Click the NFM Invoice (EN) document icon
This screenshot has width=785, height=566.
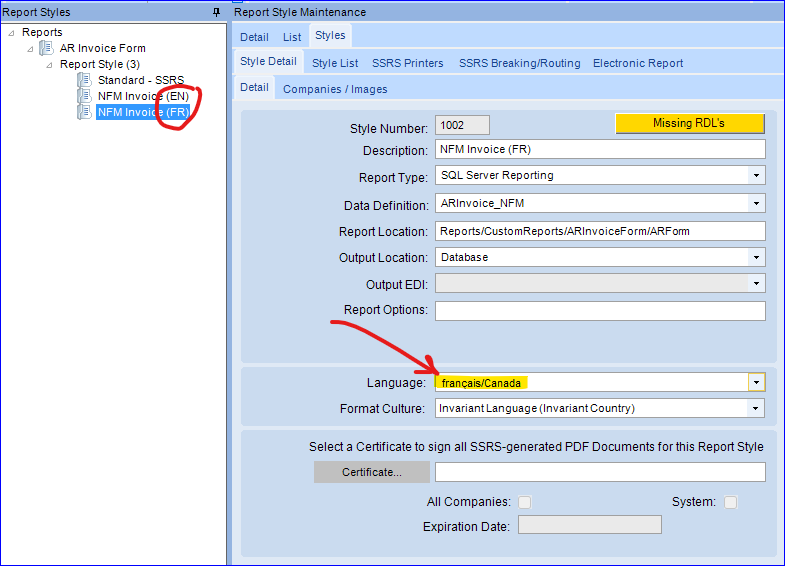pyautogui.click(x=84, y=96)
